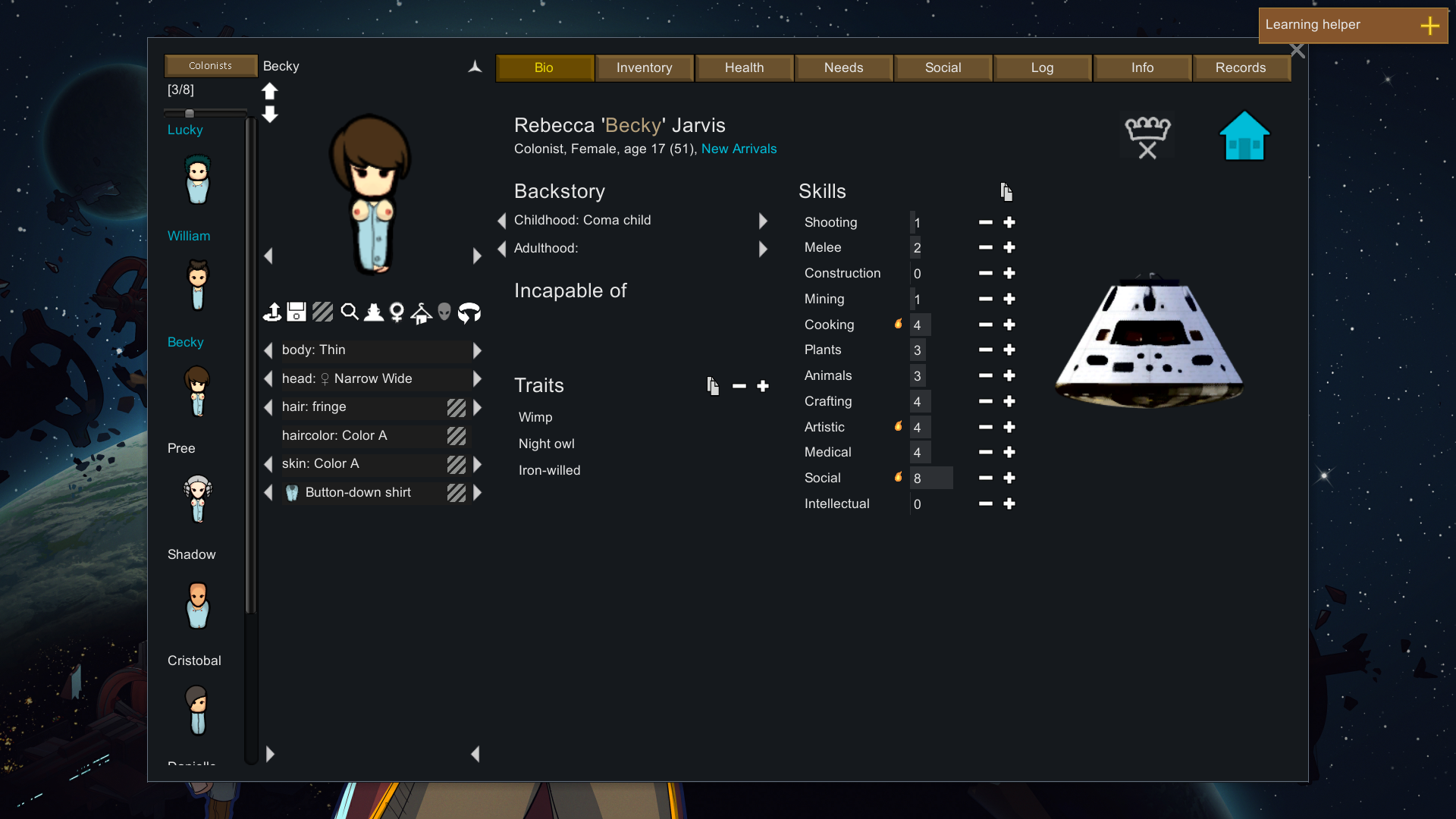The width and height of the screenshot is (1456, 819).
Task: Open the Learning helper panel
Action: pyautogui.click(x=1353, y=26)
